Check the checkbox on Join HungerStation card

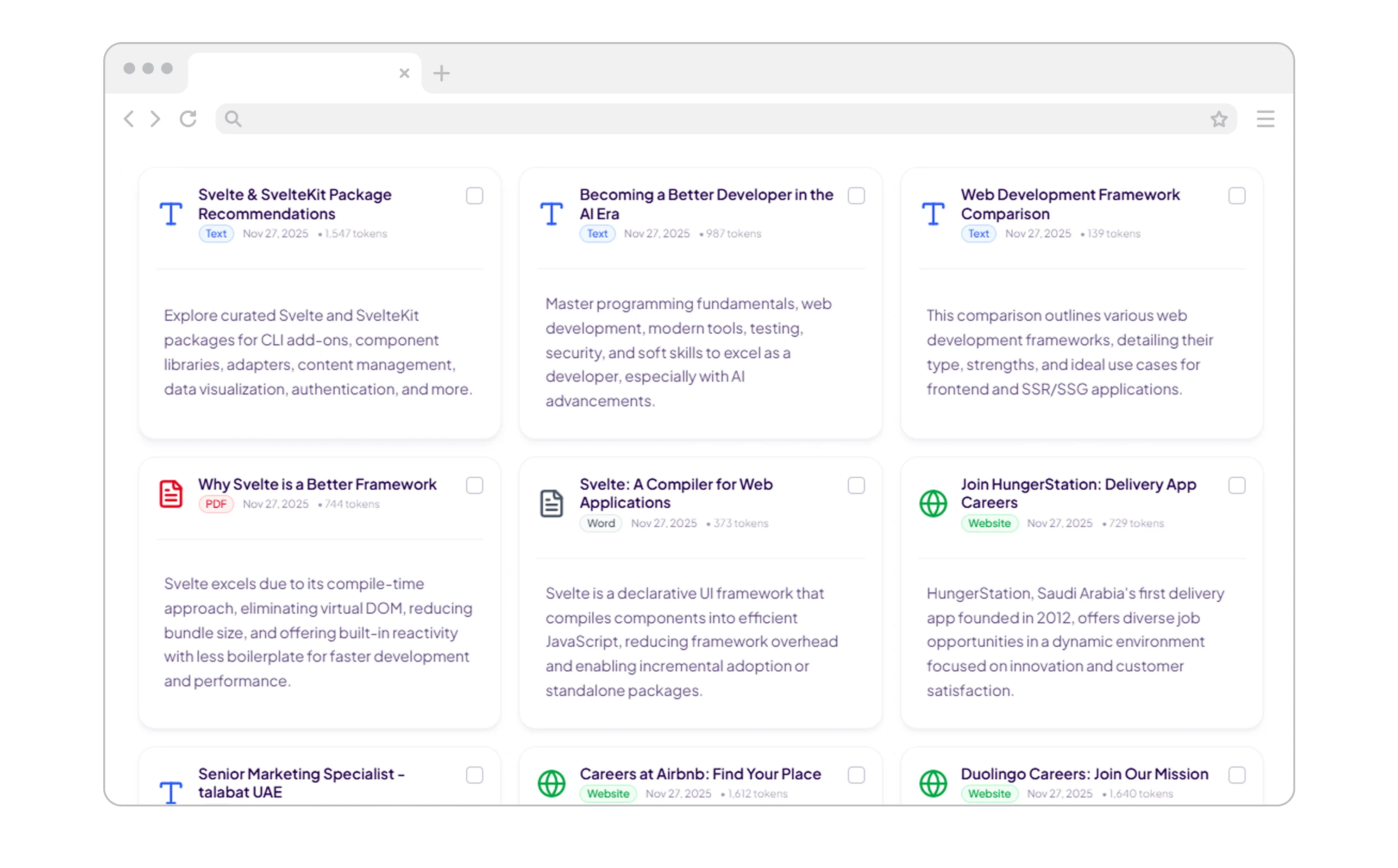pos(1237,485)
